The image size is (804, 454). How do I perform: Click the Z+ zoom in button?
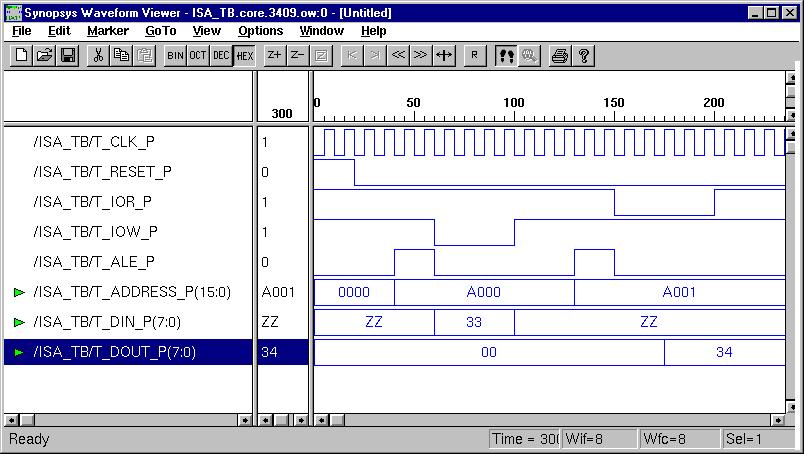273,55
